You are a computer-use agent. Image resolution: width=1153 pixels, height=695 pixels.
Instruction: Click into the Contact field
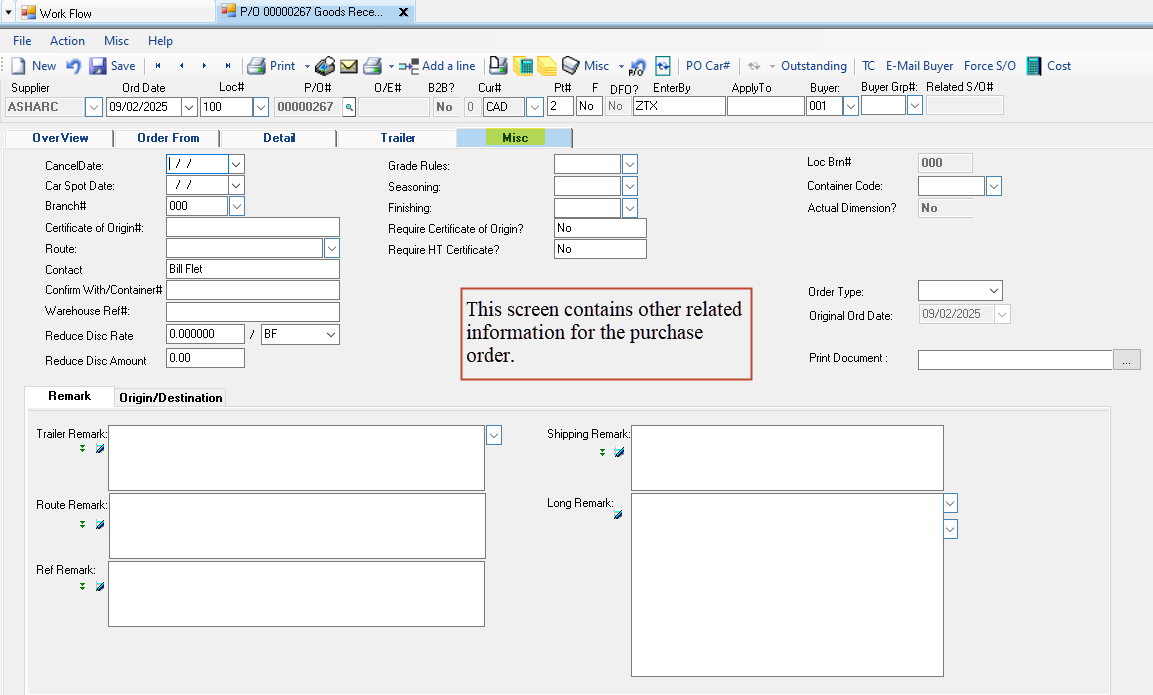253,269
